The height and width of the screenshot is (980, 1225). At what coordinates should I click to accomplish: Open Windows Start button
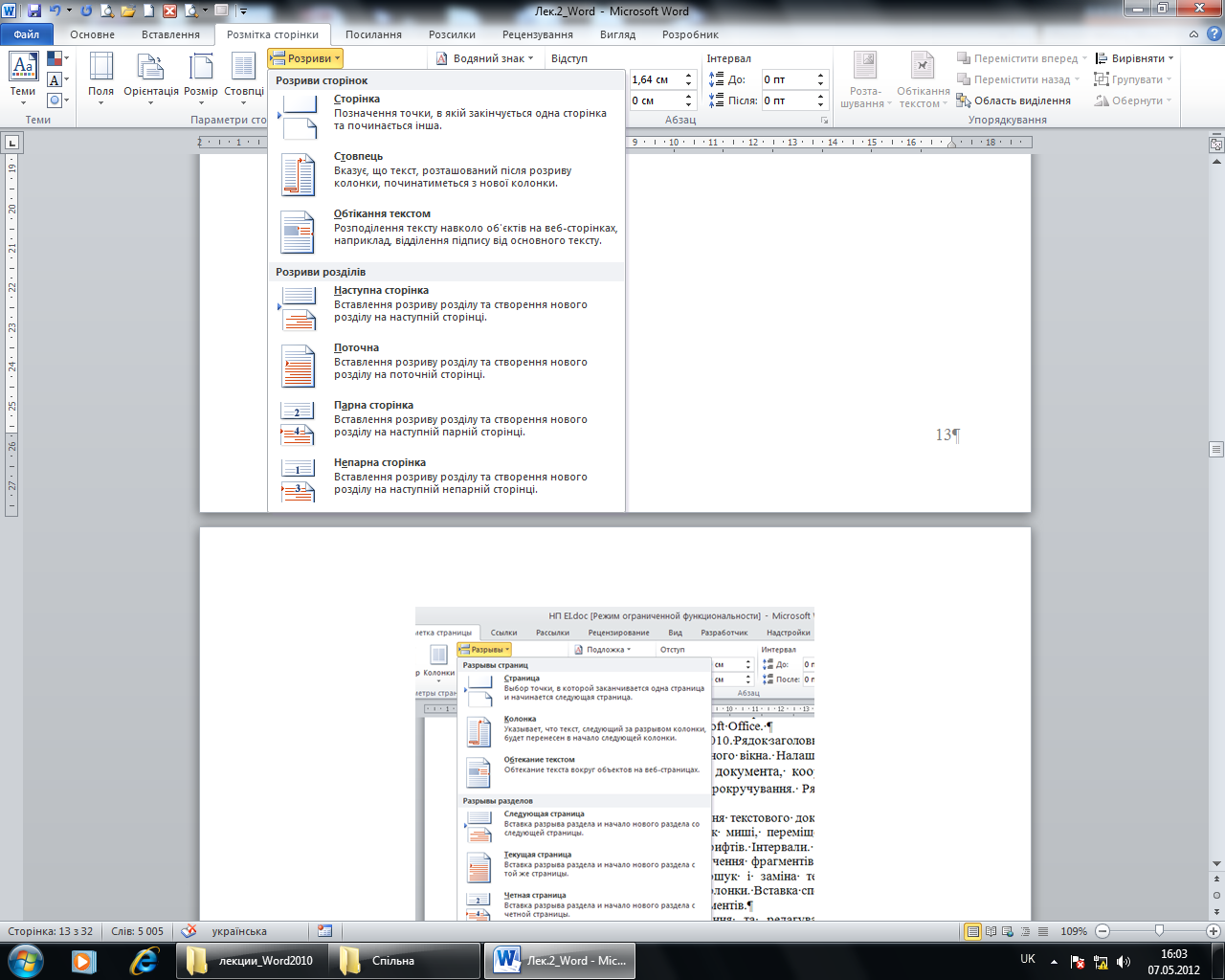click(x=24, y=961)
